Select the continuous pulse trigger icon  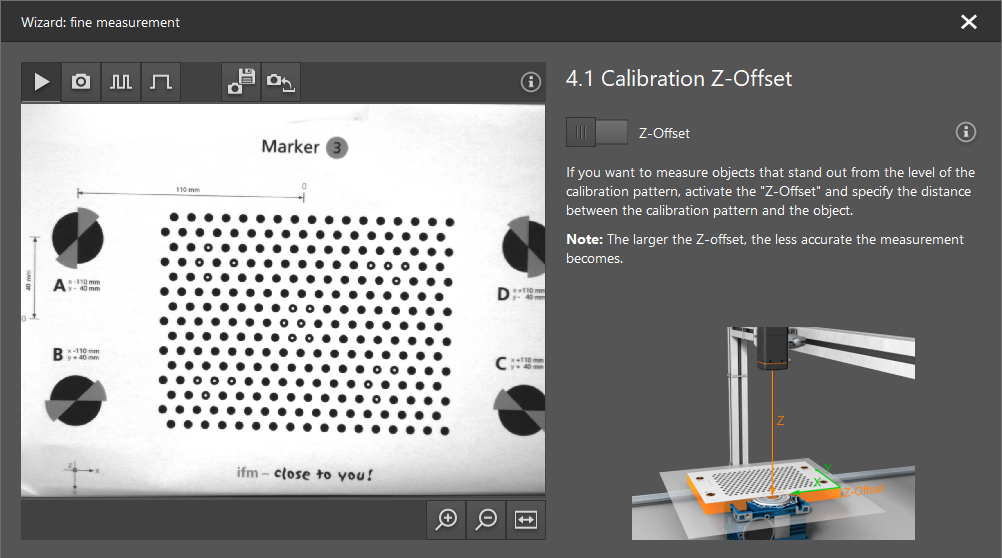[x=121, y=82]
